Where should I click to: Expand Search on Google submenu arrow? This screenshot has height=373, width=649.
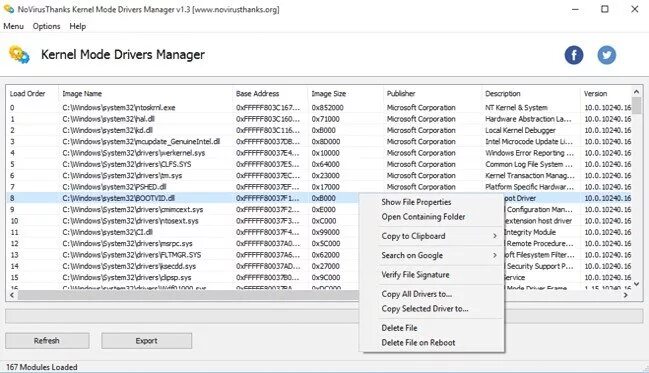[495, 255]
